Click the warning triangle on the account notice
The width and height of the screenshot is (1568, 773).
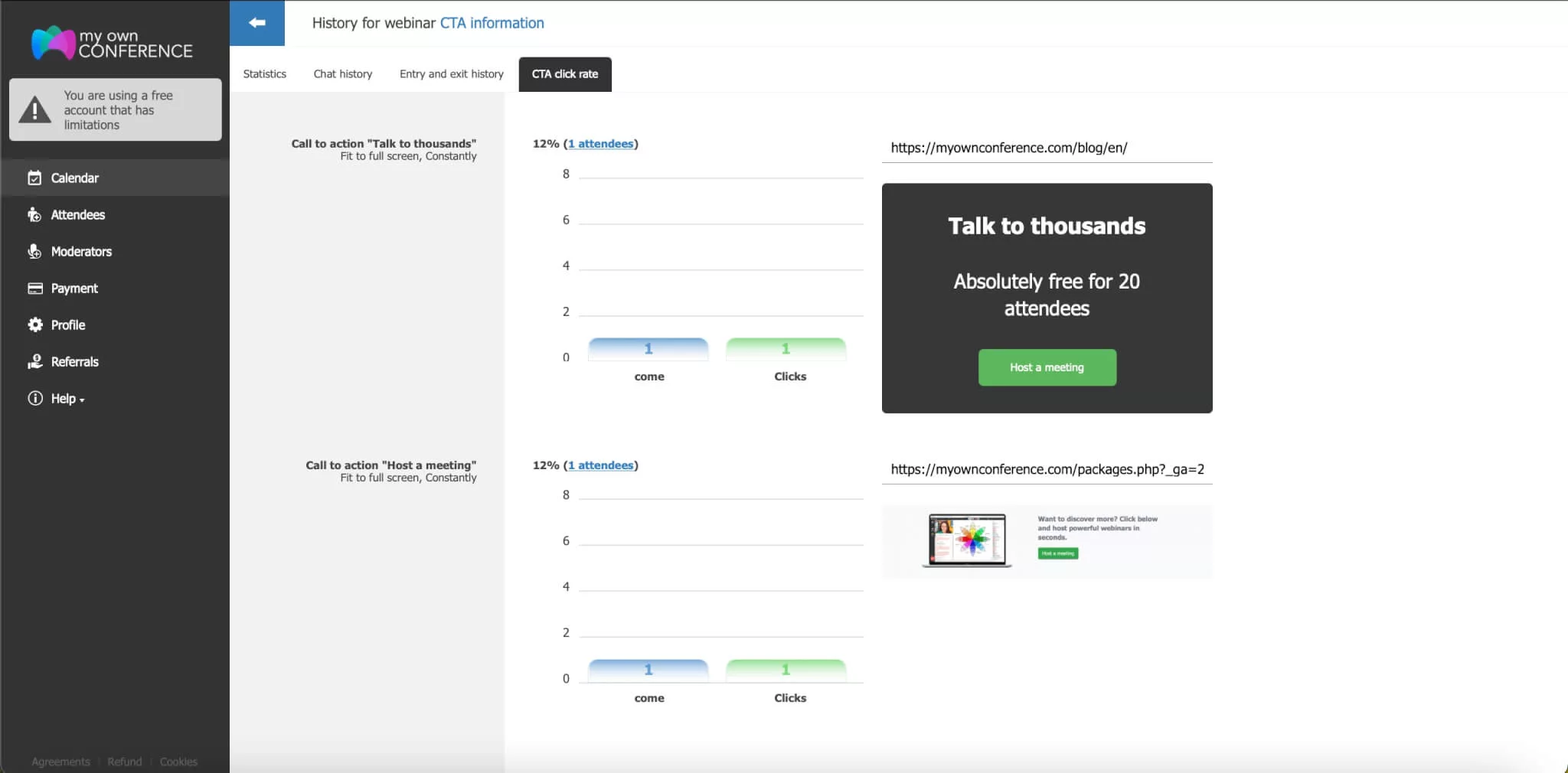coord(34,109)
